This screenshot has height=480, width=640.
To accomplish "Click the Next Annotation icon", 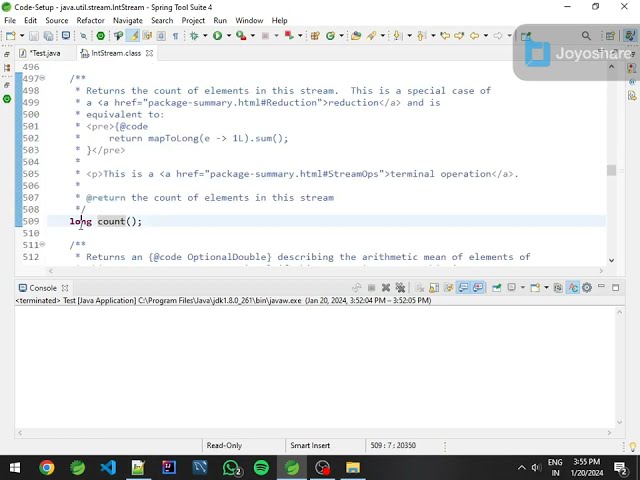I will coord(397,36).
